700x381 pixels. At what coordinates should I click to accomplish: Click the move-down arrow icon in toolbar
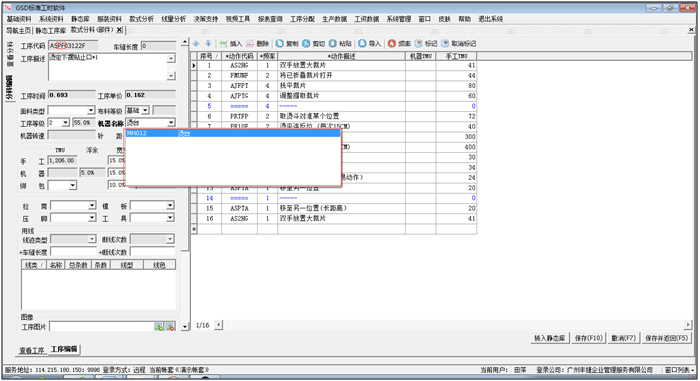pyautogui.click(x=208, y=43)
